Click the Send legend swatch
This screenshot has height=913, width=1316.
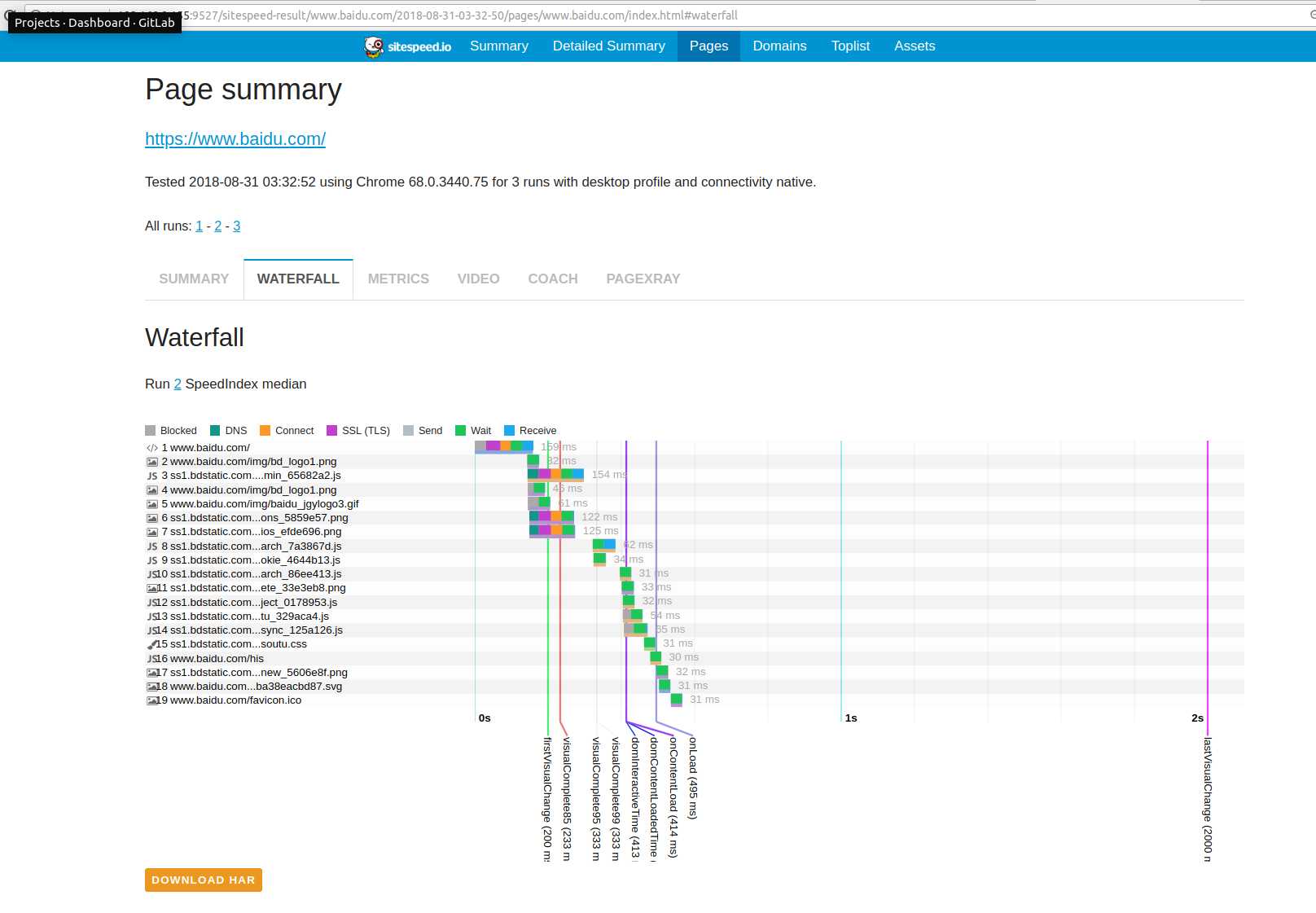point(408,431)
